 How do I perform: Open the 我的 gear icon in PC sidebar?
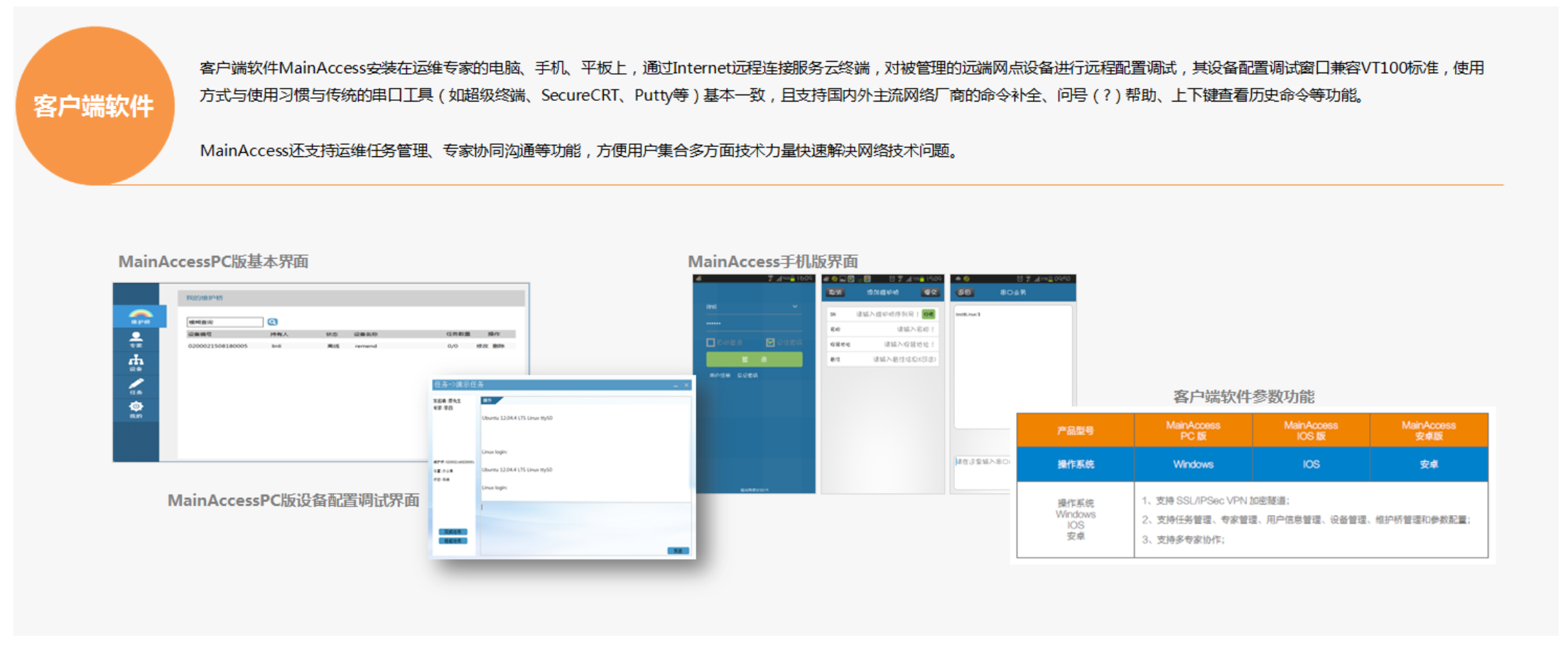(136, 410)
